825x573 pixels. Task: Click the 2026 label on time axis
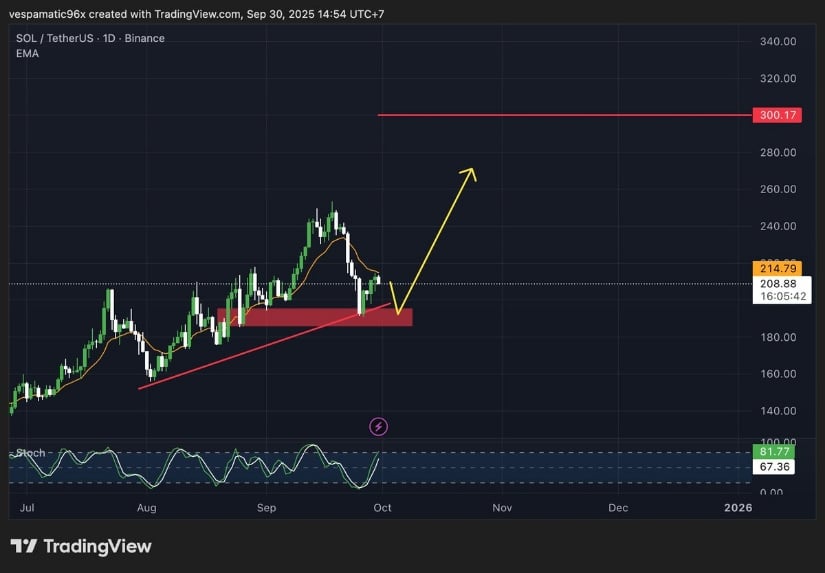click(x=738, y=508)
